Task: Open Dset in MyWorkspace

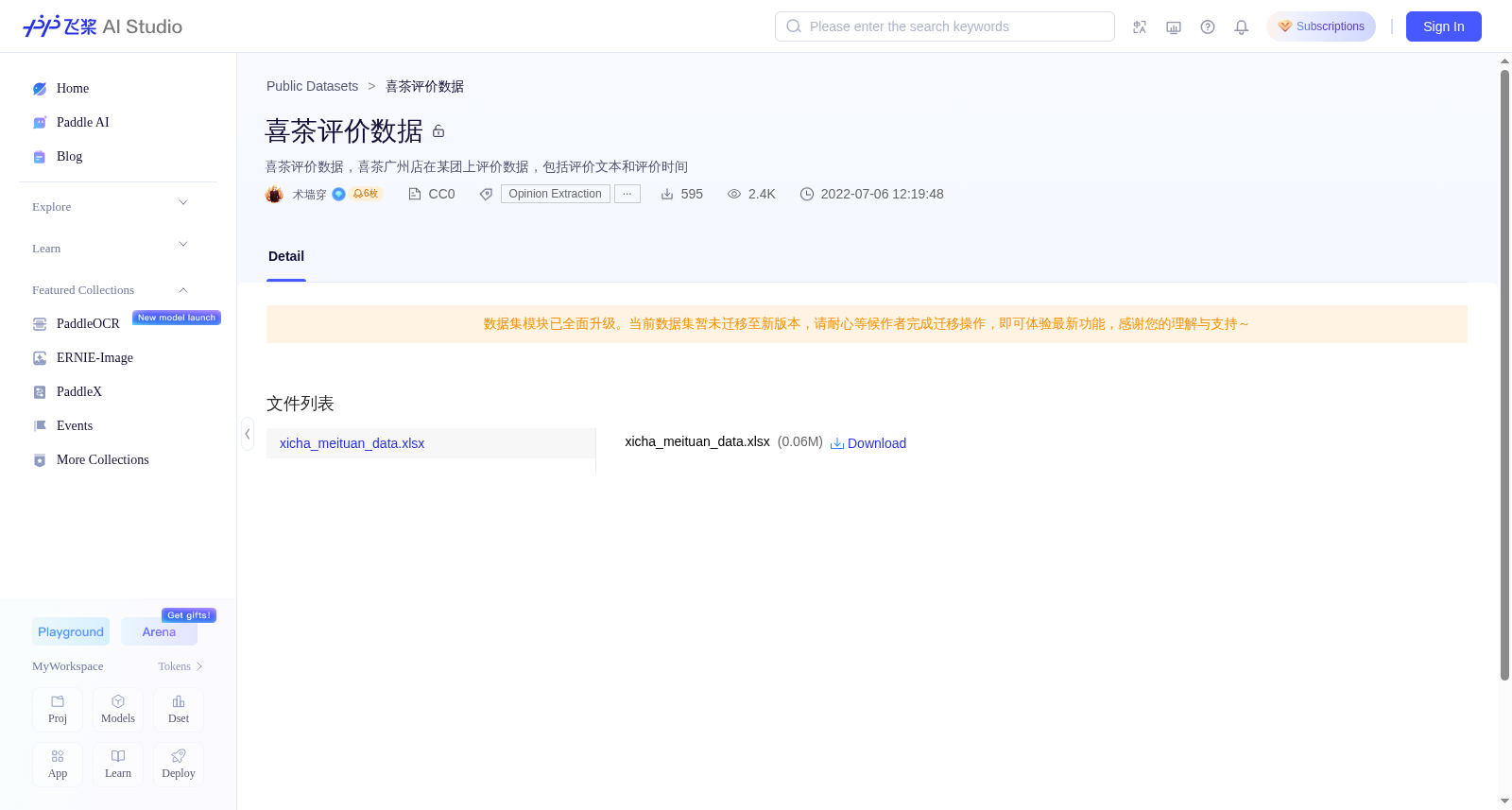Action: tap(179, 710)
